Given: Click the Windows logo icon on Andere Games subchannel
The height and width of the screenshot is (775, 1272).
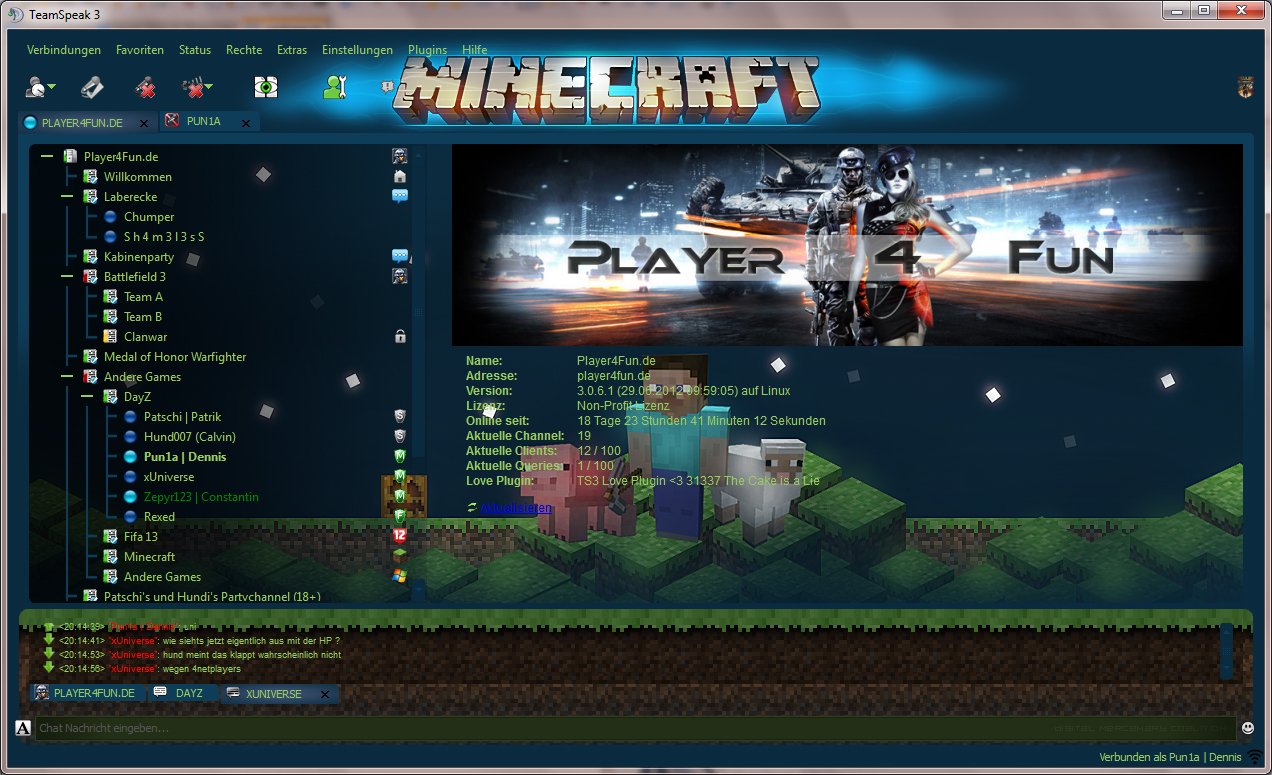Looking at the screenshot, I should [400, 577].
